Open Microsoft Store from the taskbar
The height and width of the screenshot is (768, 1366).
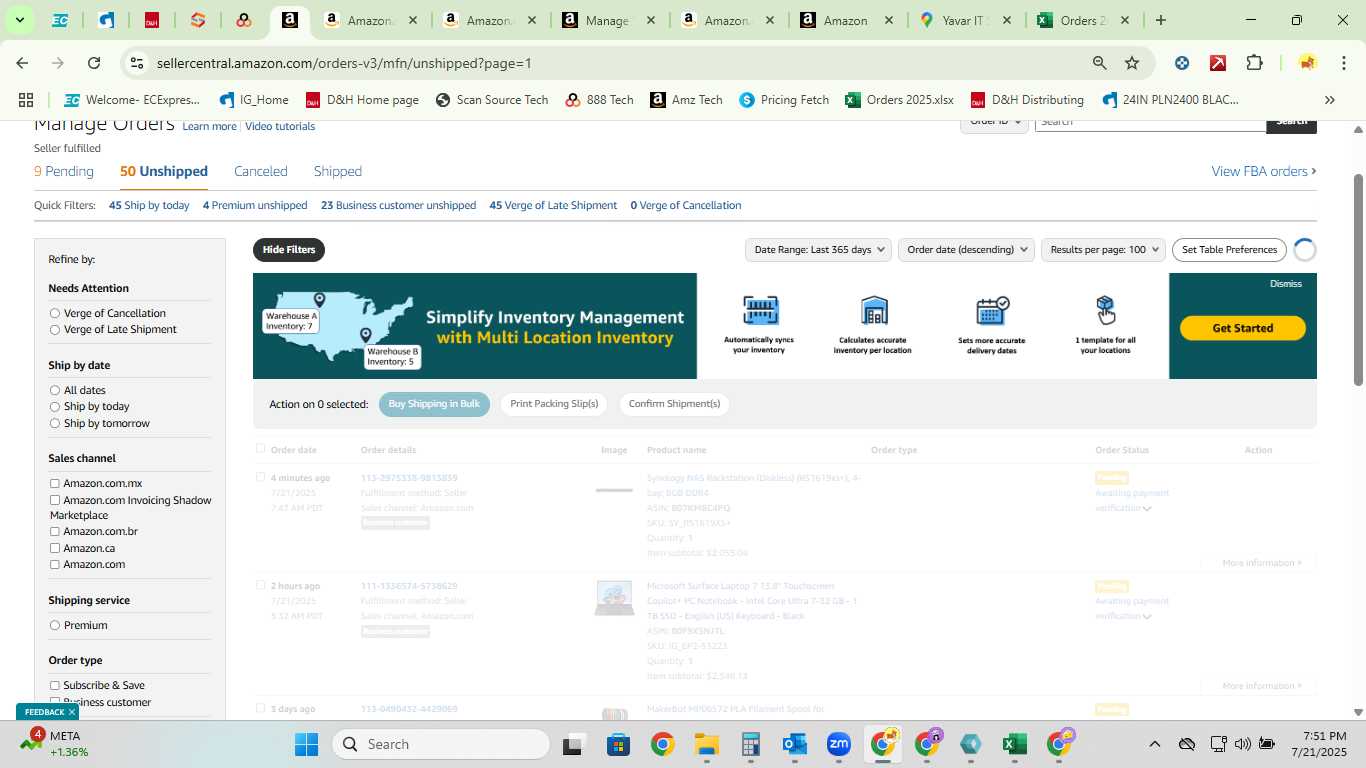click(618, 744)
